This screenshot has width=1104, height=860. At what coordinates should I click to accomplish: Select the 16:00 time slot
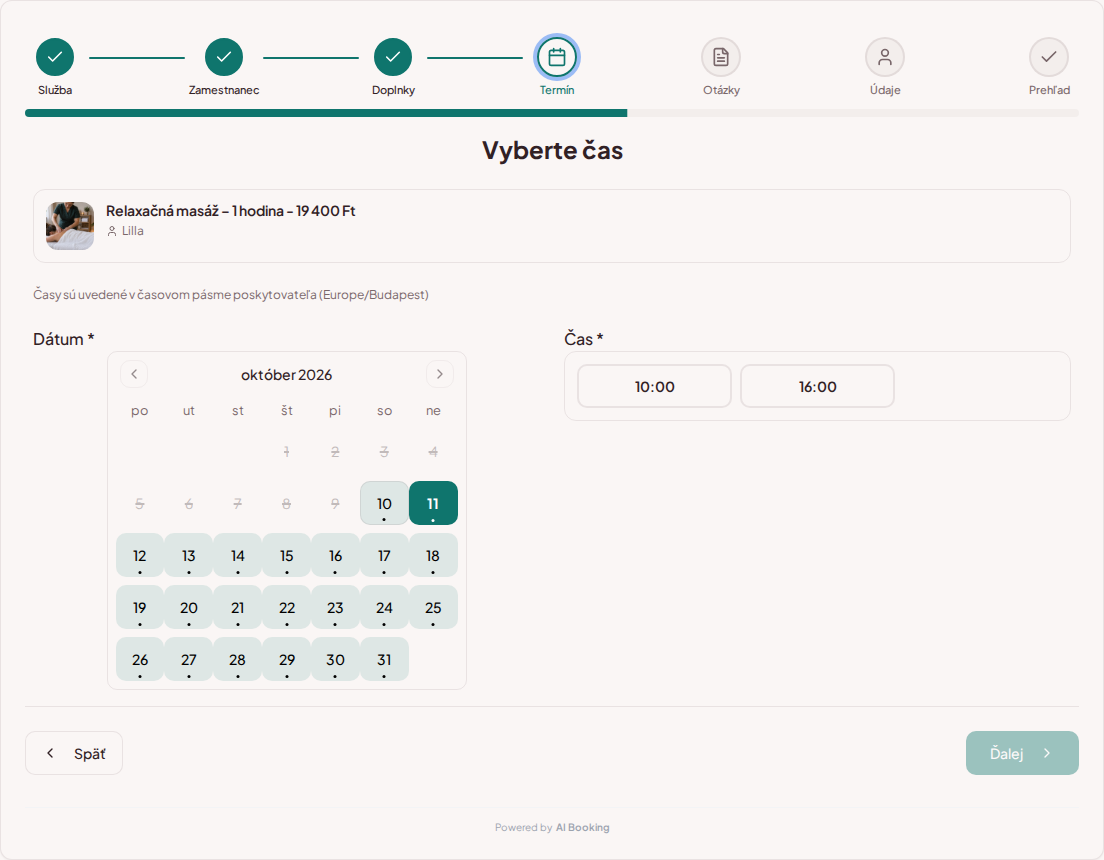coord(817,386)
